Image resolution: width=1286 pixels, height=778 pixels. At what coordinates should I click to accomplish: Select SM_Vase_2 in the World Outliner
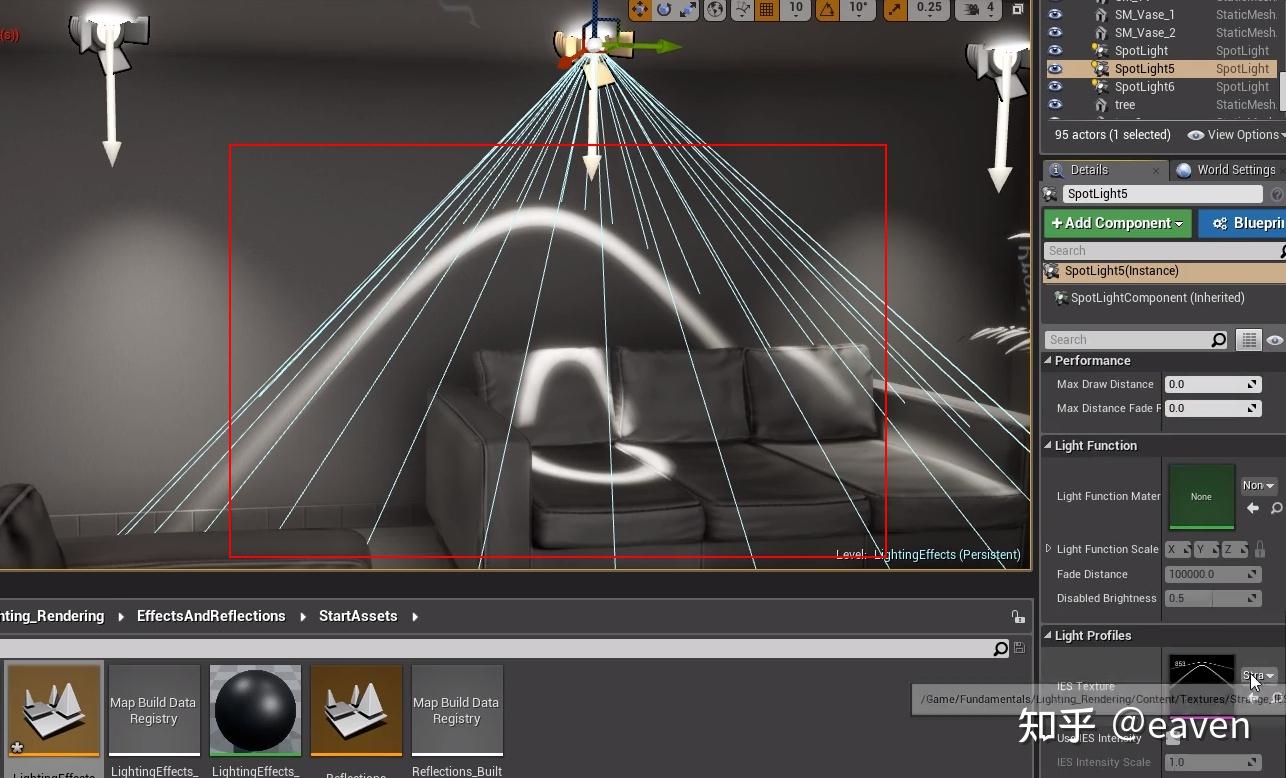click(x=1145, y=33)
